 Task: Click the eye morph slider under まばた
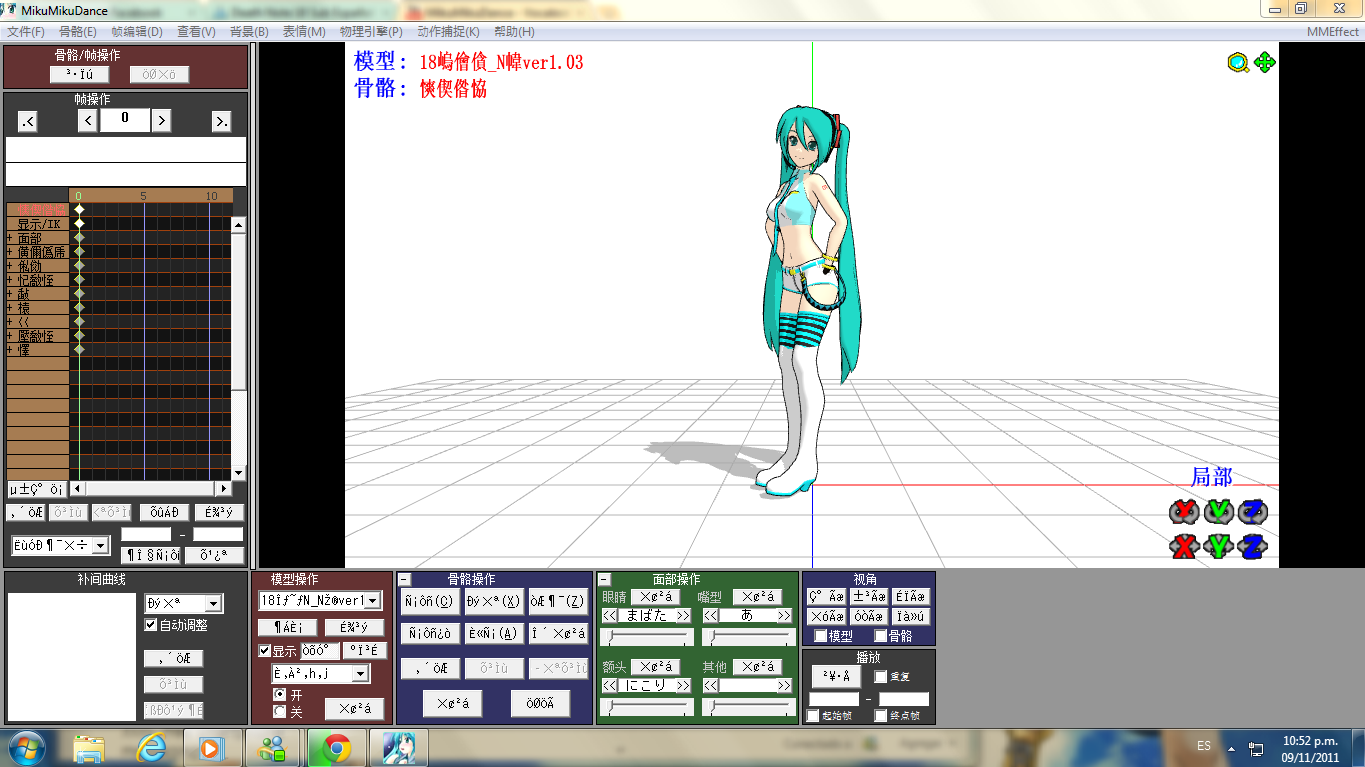coord(646,638)
